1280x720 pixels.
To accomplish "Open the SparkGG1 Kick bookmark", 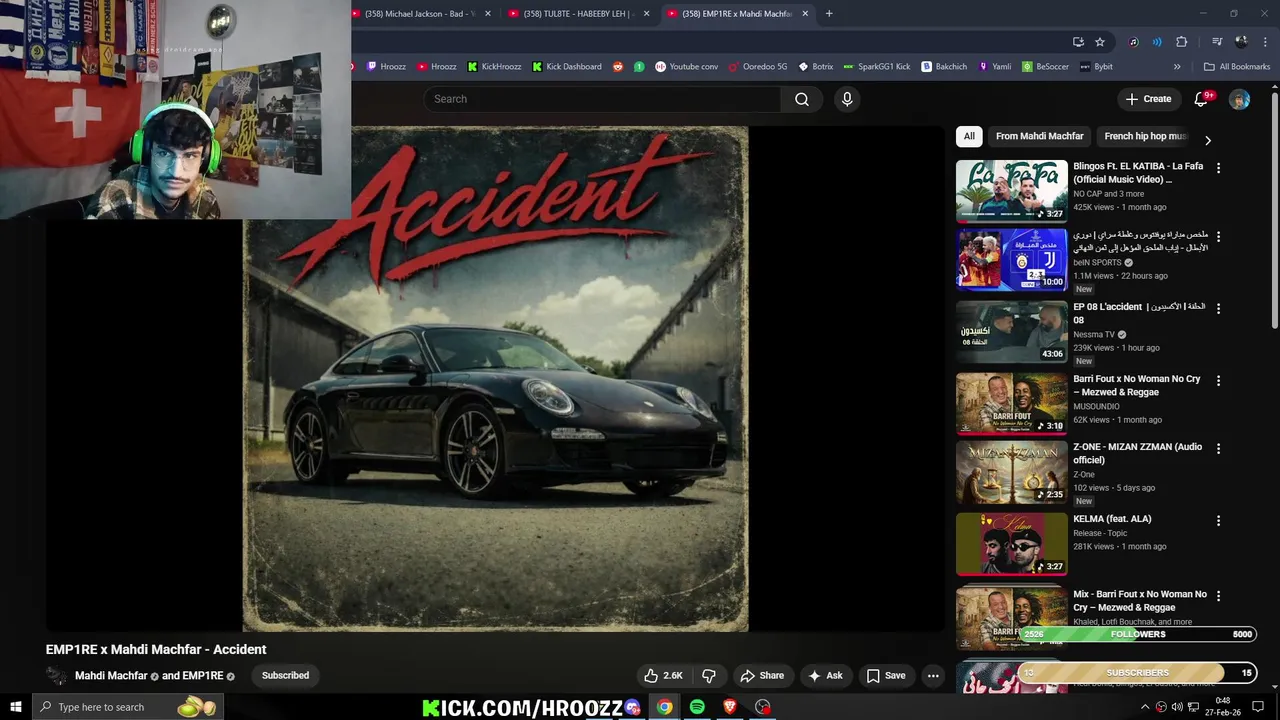I will (877, 67).
